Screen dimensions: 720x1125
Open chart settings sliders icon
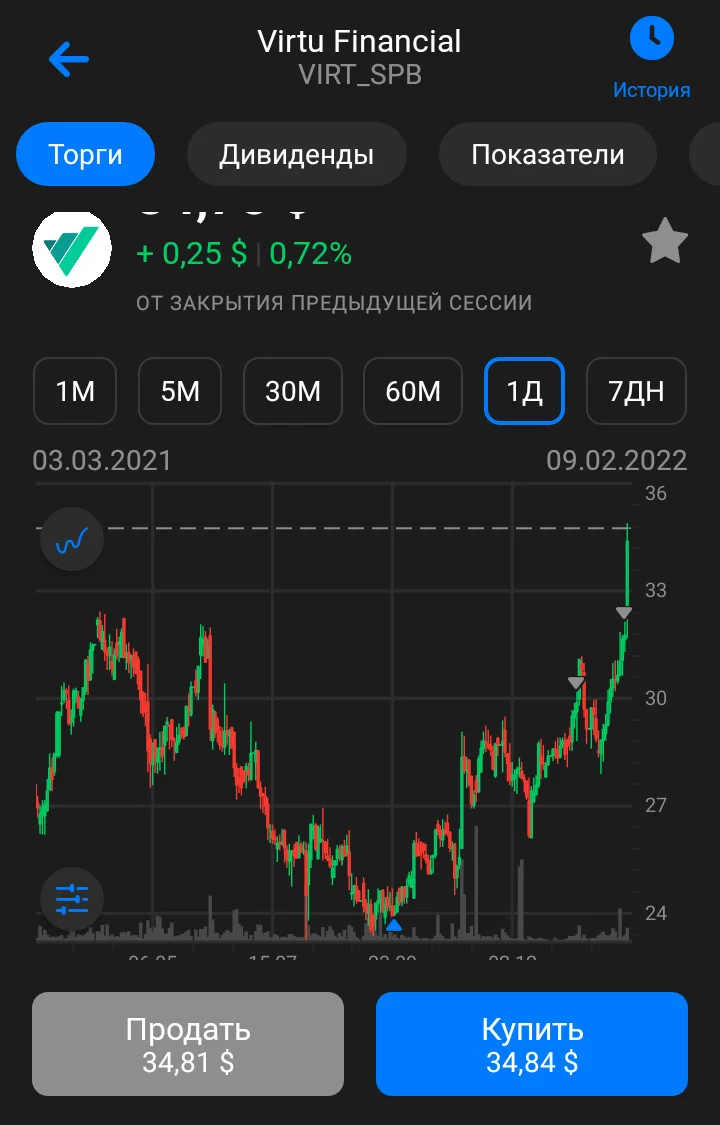point(72,899)
